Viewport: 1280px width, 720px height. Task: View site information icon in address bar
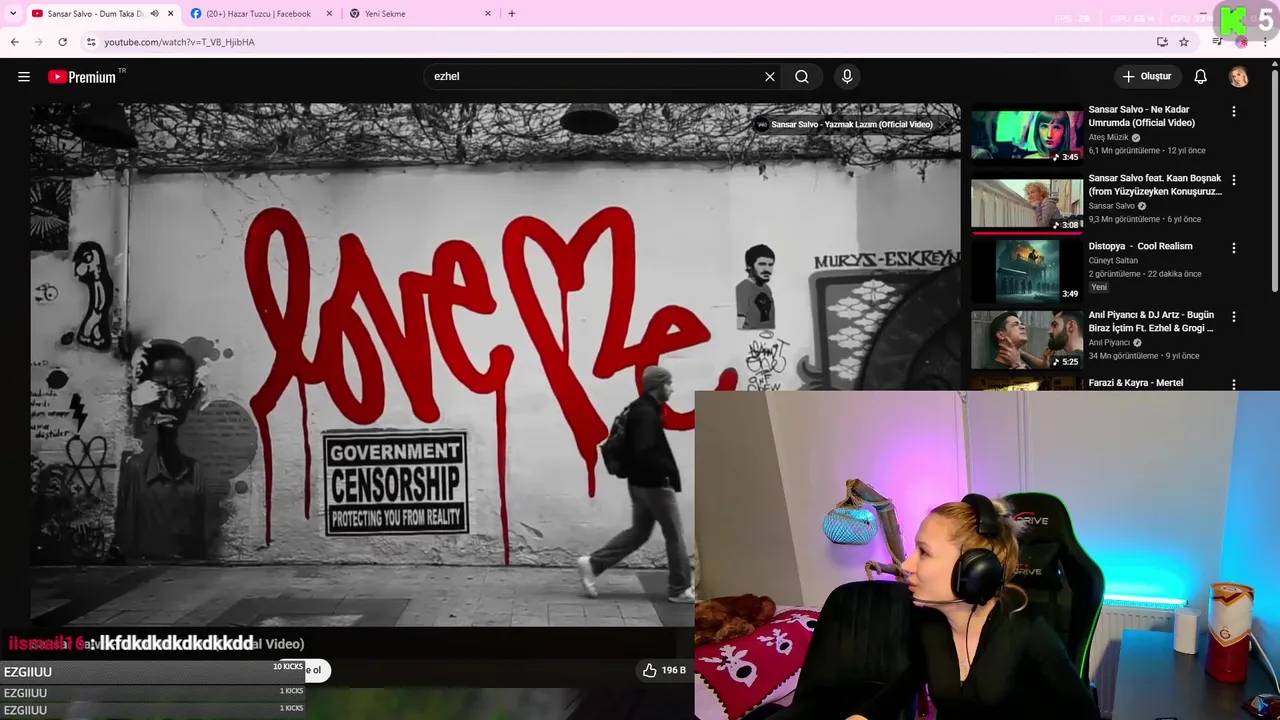[x=91, y=42]
